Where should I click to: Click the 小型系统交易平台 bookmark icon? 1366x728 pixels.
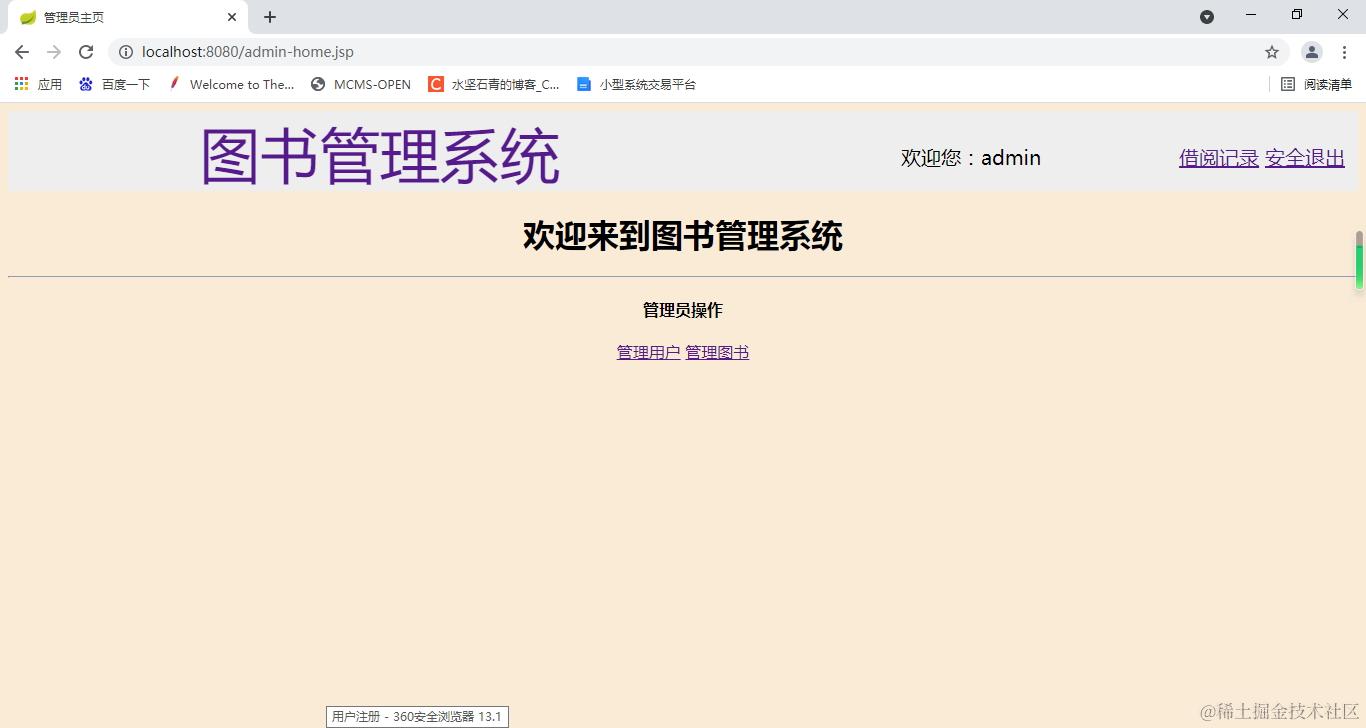[583, 84]
